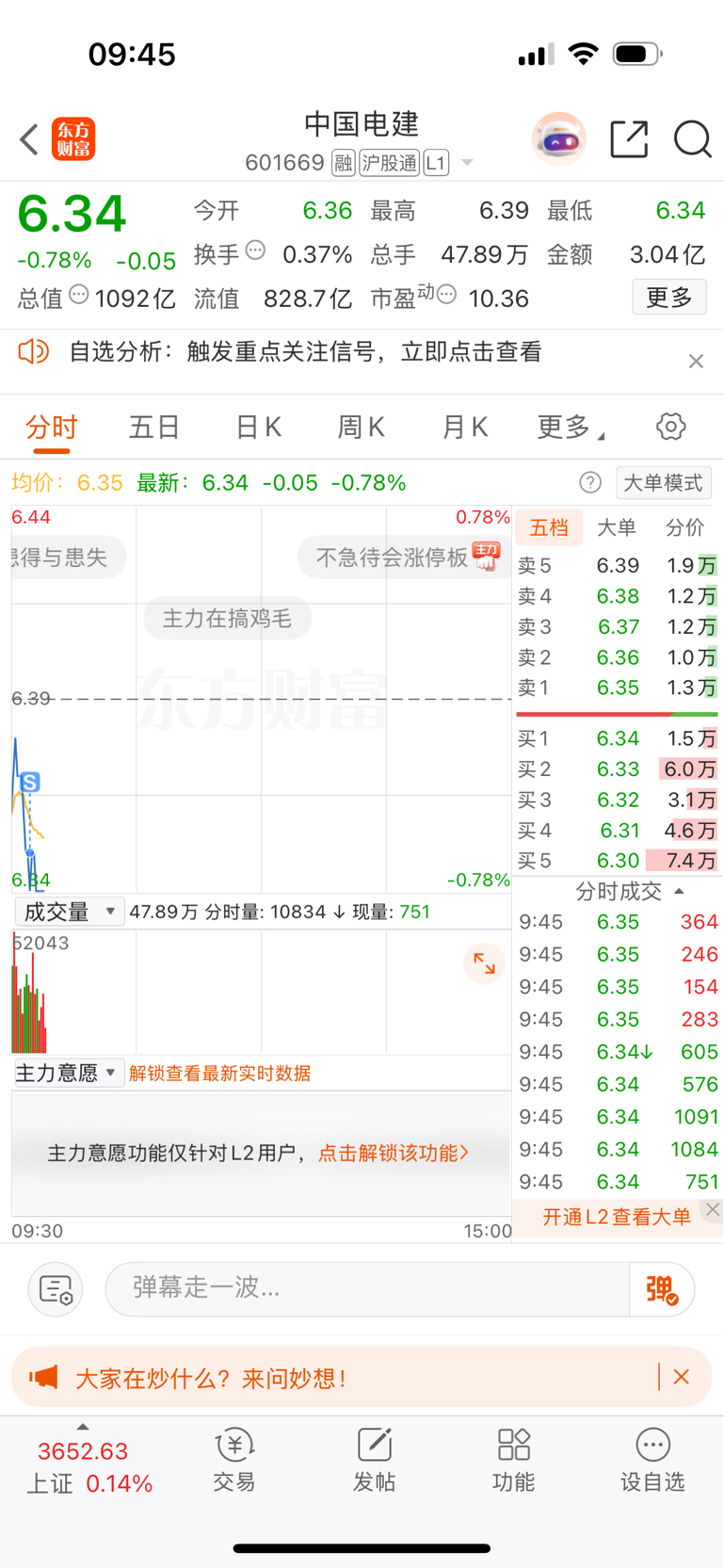Close the 妙想 banner
This screenshot has width=724, height=1568.
pos(682,1377)
